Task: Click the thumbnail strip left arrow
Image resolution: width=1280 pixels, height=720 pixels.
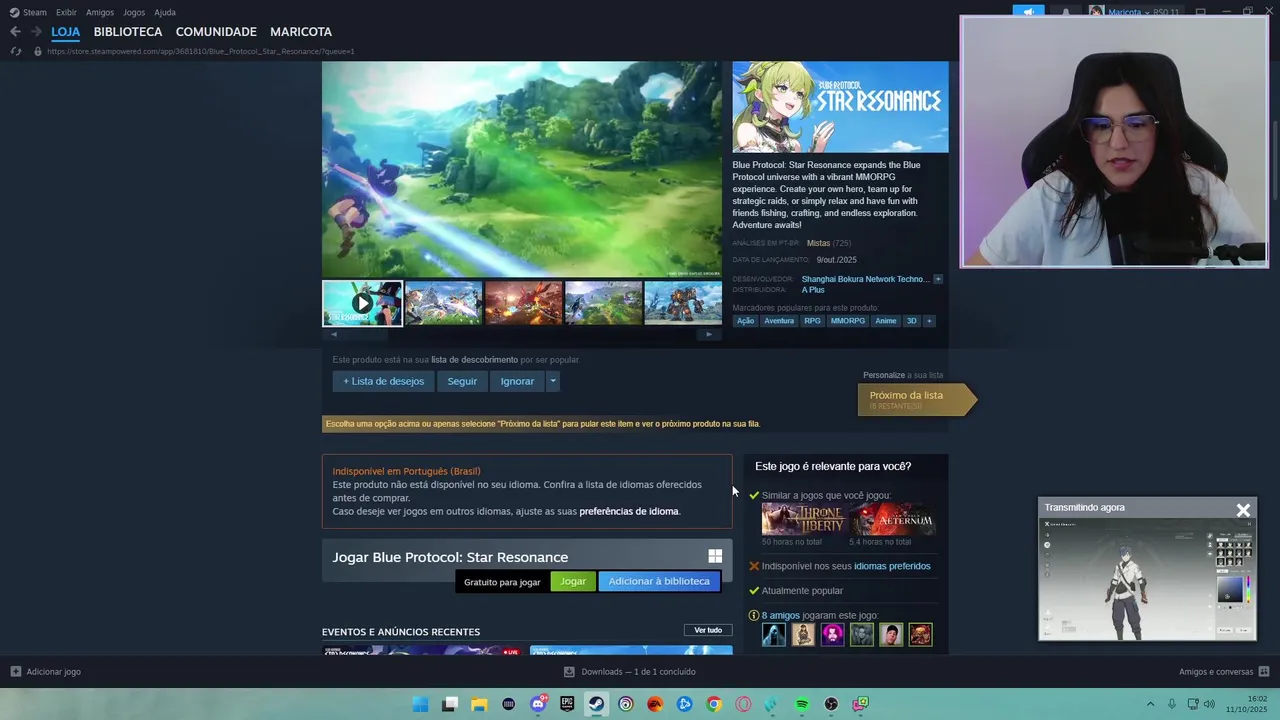Action: (334, 335)
